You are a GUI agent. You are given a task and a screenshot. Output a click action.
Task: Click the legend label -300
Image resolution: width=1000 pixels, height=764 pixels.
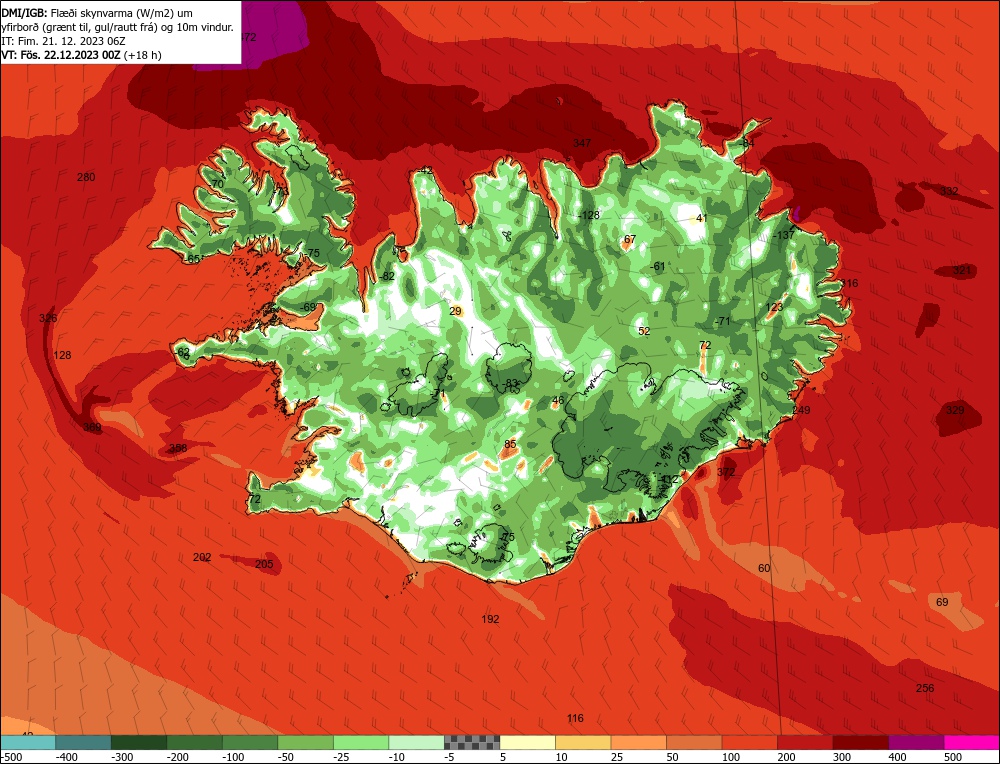(x=122, y=757)
